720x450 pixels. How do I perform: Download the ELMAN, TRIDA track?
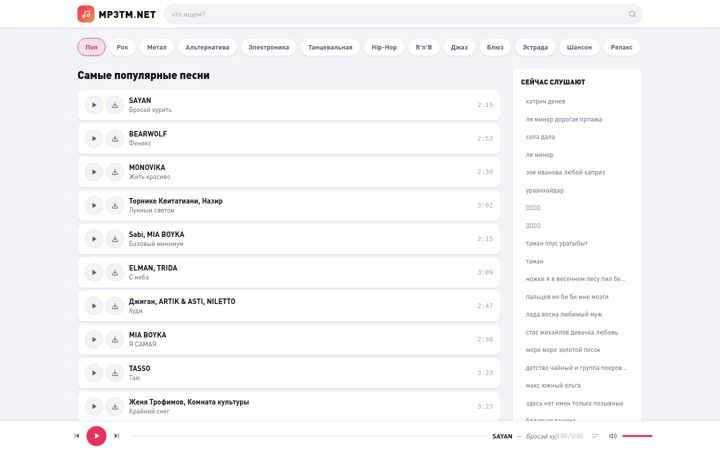coord(115,273)
